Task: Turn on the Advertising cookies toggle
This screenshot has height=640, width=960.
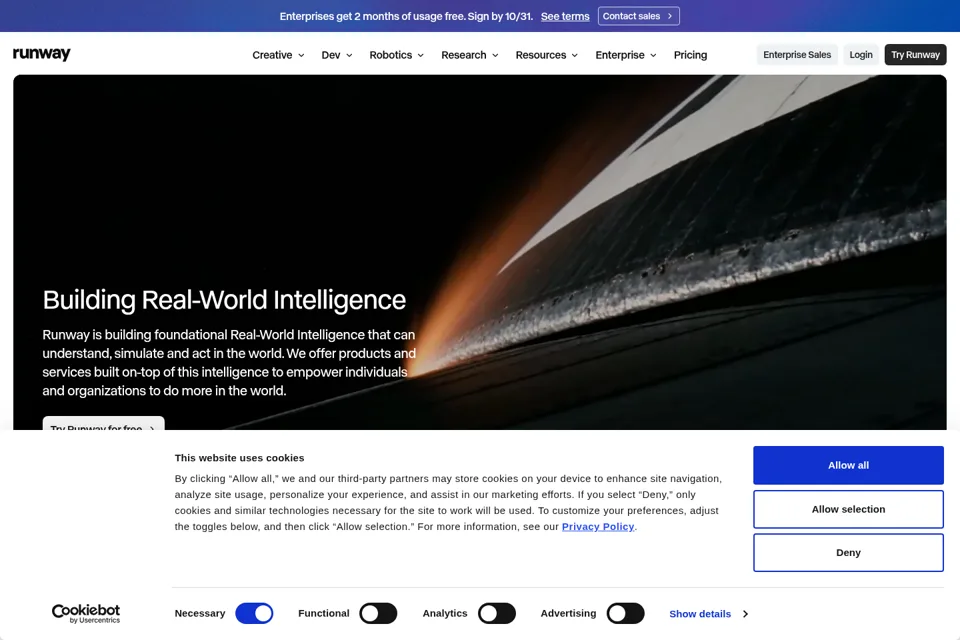Action: pyautogui.click(x=625, y=613)
